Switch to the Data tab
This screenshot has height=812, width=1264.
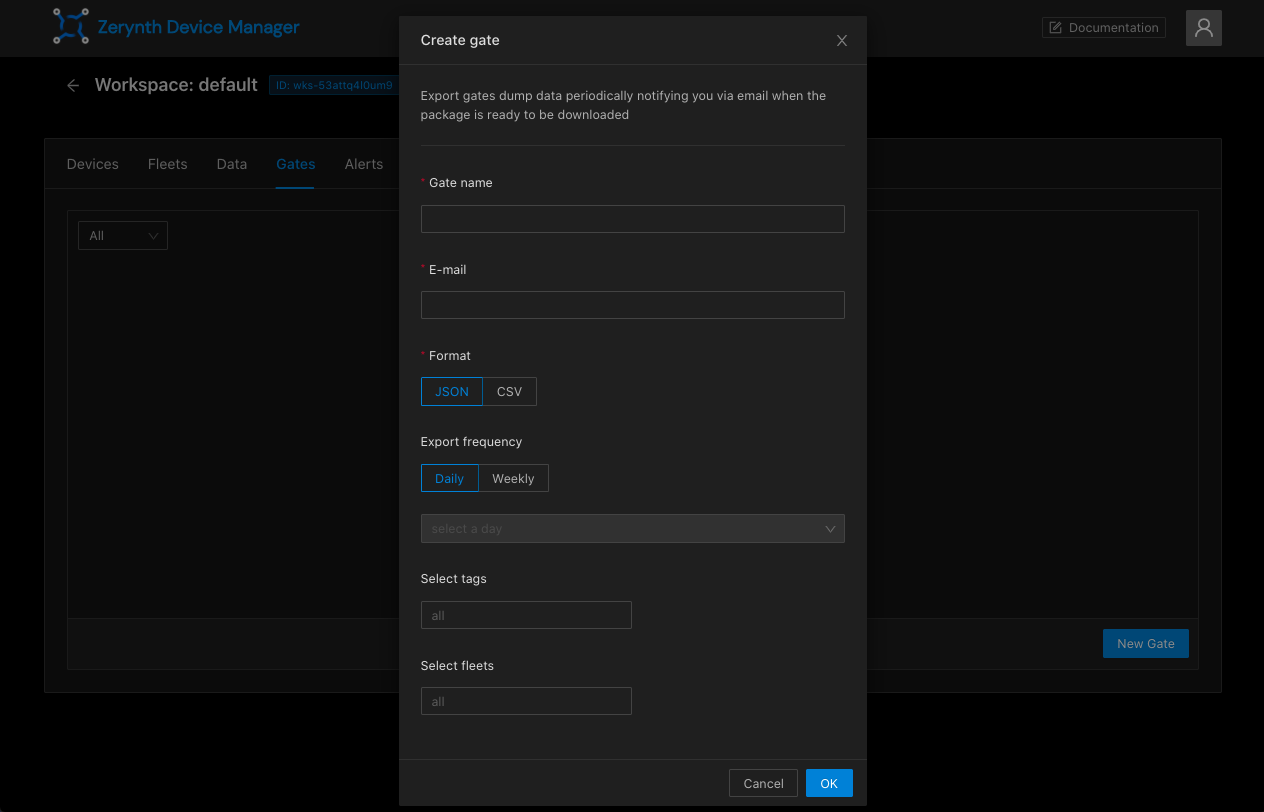click(232, 164)
